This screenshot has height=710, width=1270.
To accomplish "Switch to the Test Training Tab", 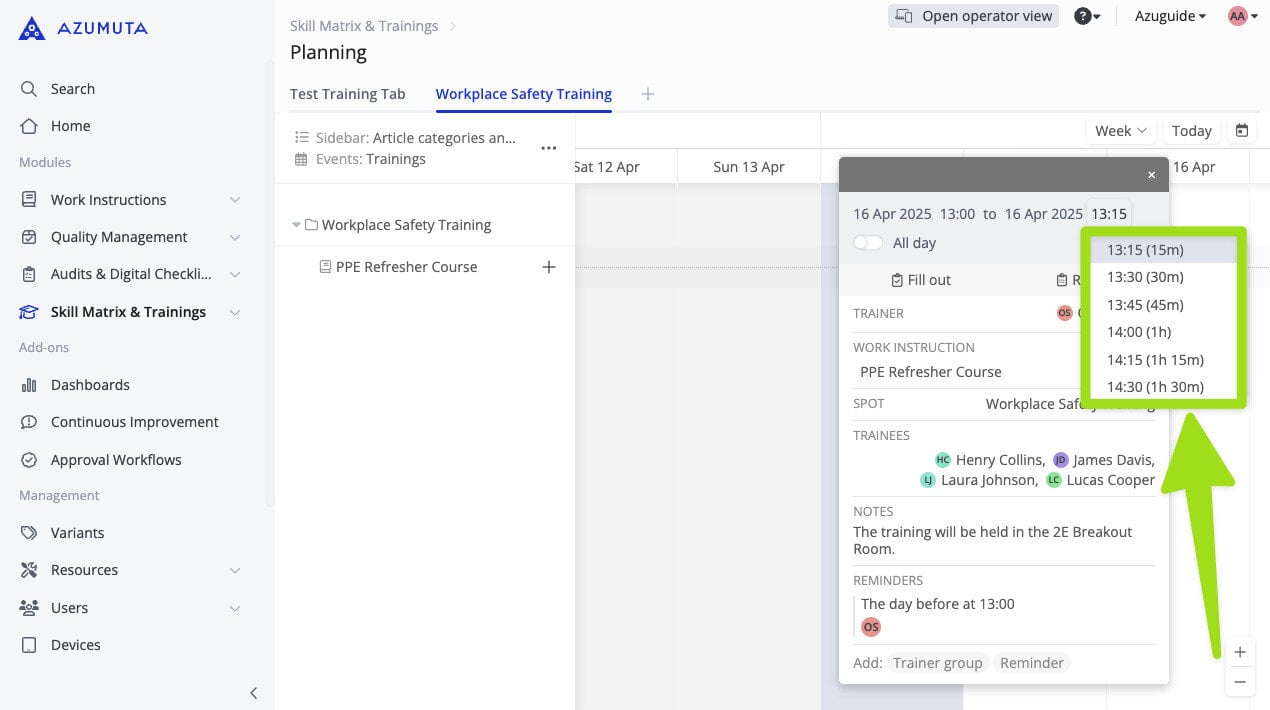I will 347,93.
